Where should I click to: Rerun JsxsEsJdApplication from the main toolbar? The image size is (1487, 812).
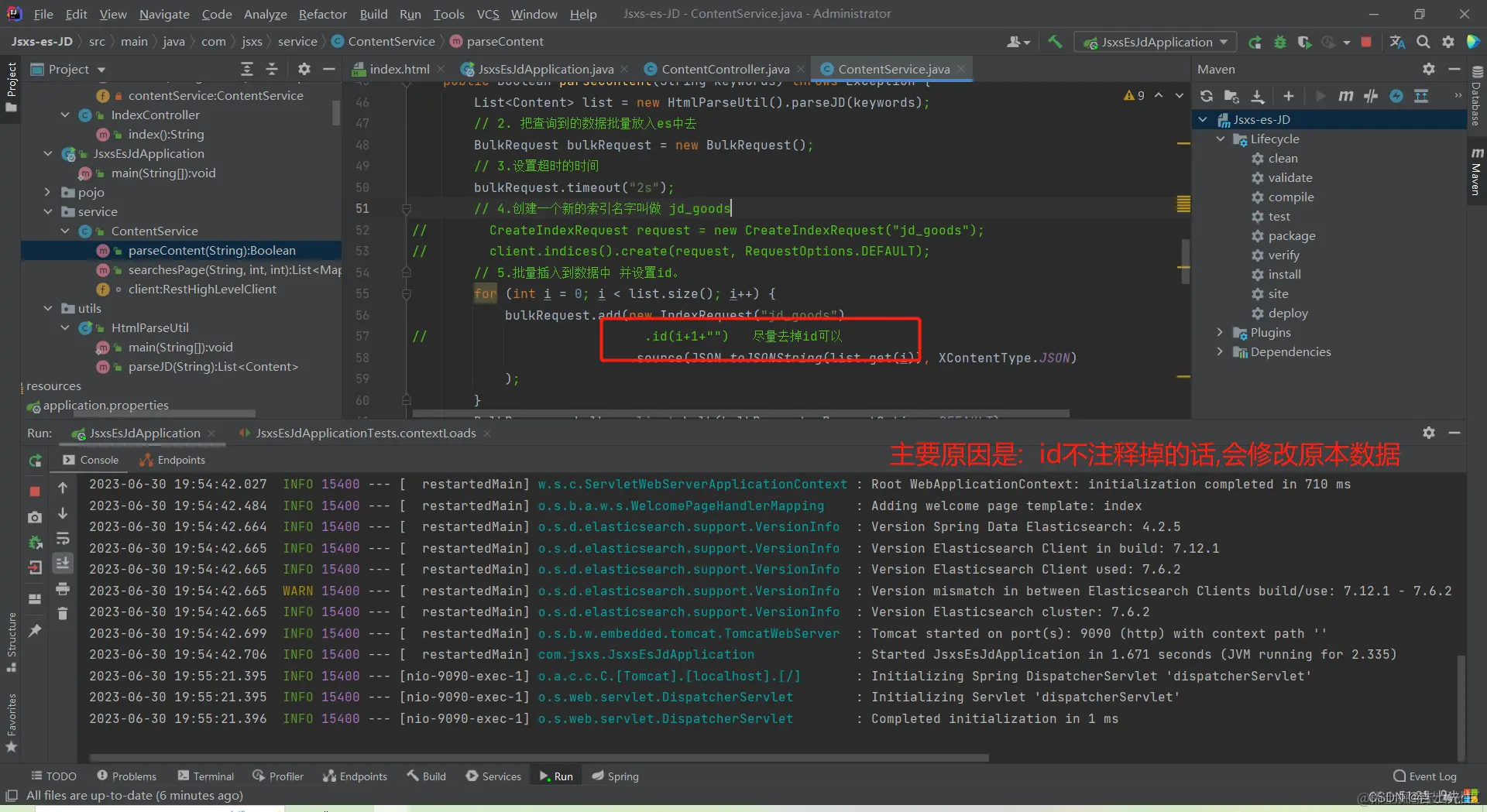click(x=1255, y=42)
